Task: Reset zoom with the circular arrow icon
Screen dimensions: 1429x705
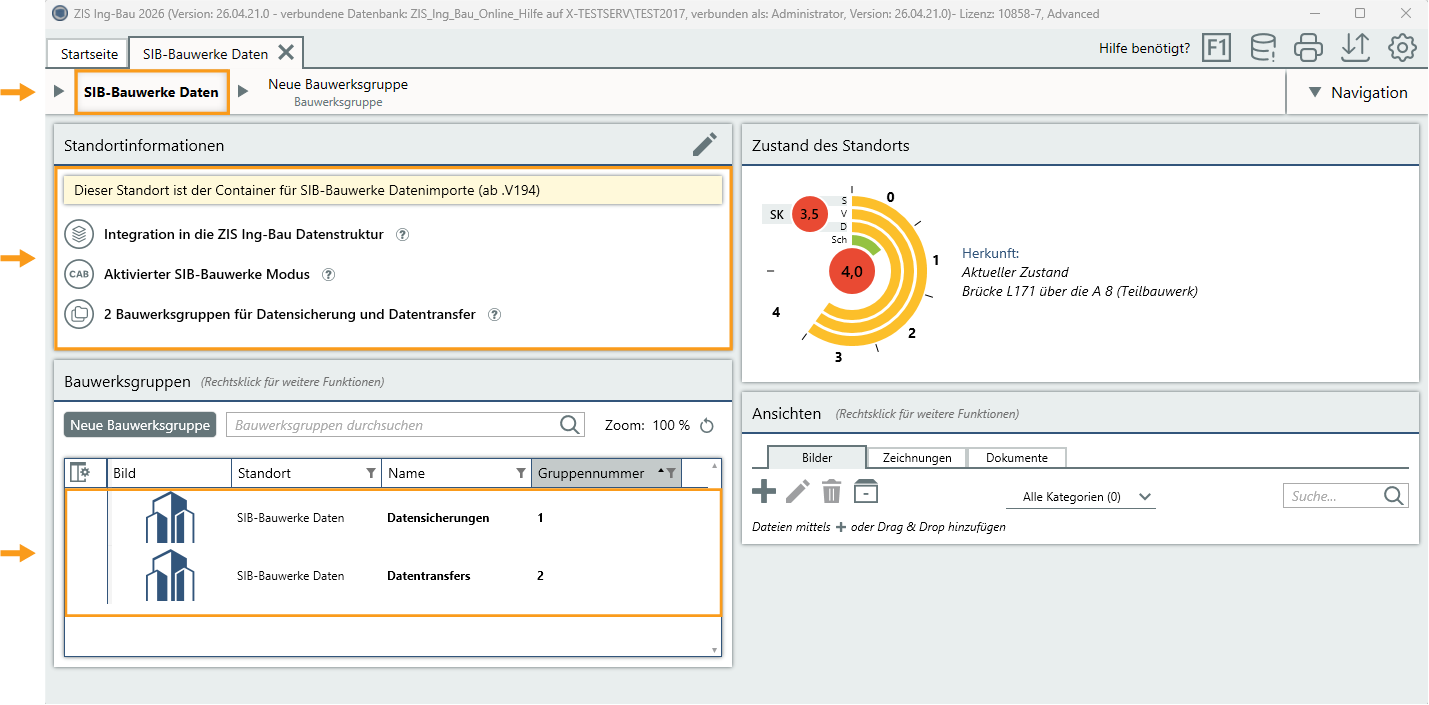Action: 707,425
